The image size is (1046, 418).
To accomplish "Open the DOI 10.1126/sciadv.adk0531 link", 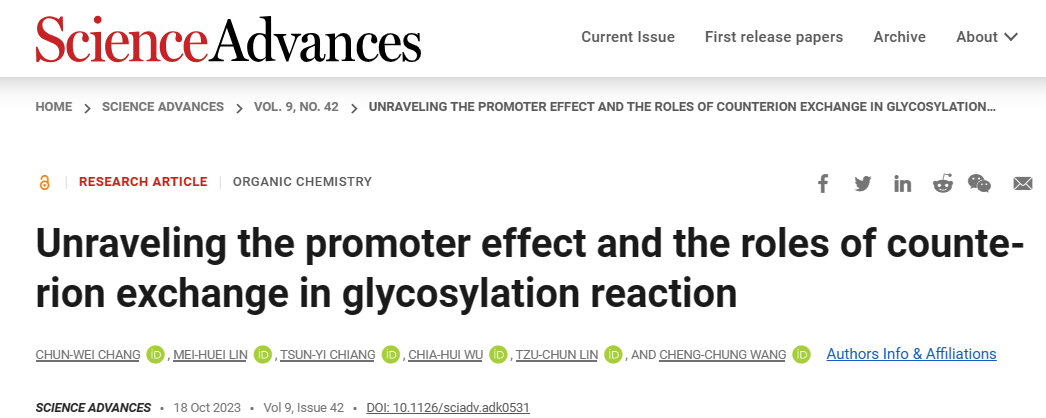I will tap(448, 407).
